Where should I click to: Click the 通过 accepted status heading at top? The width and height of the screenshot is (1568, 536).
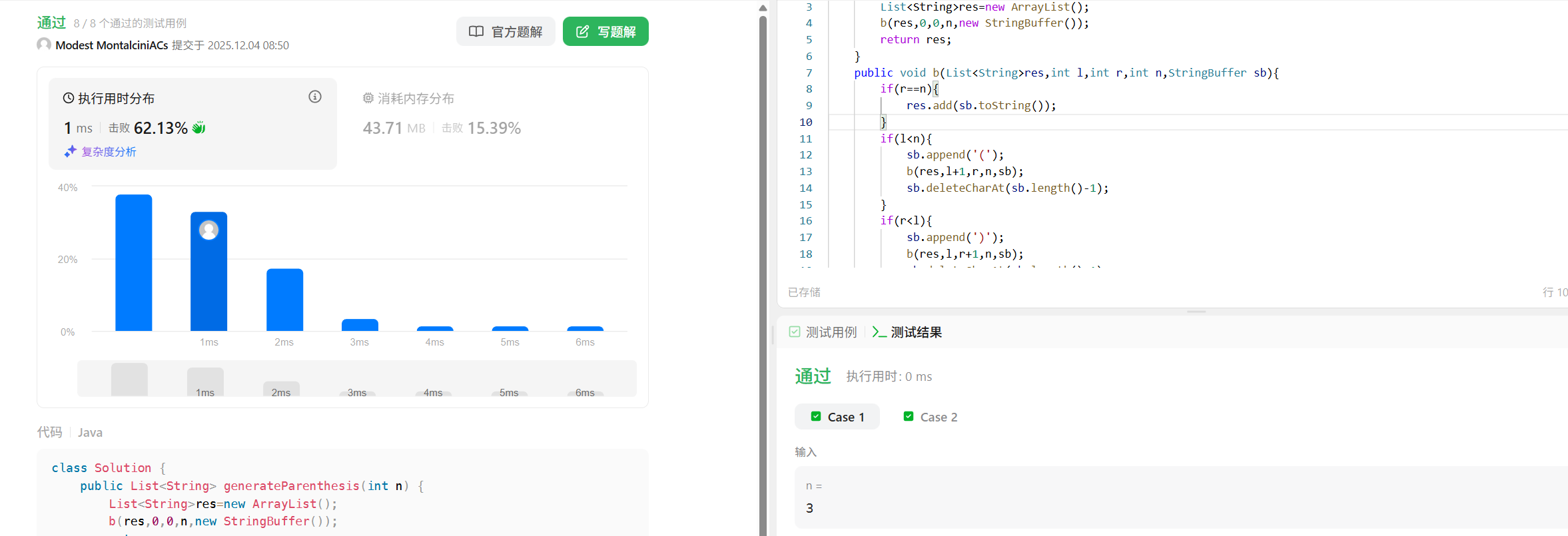51,23
